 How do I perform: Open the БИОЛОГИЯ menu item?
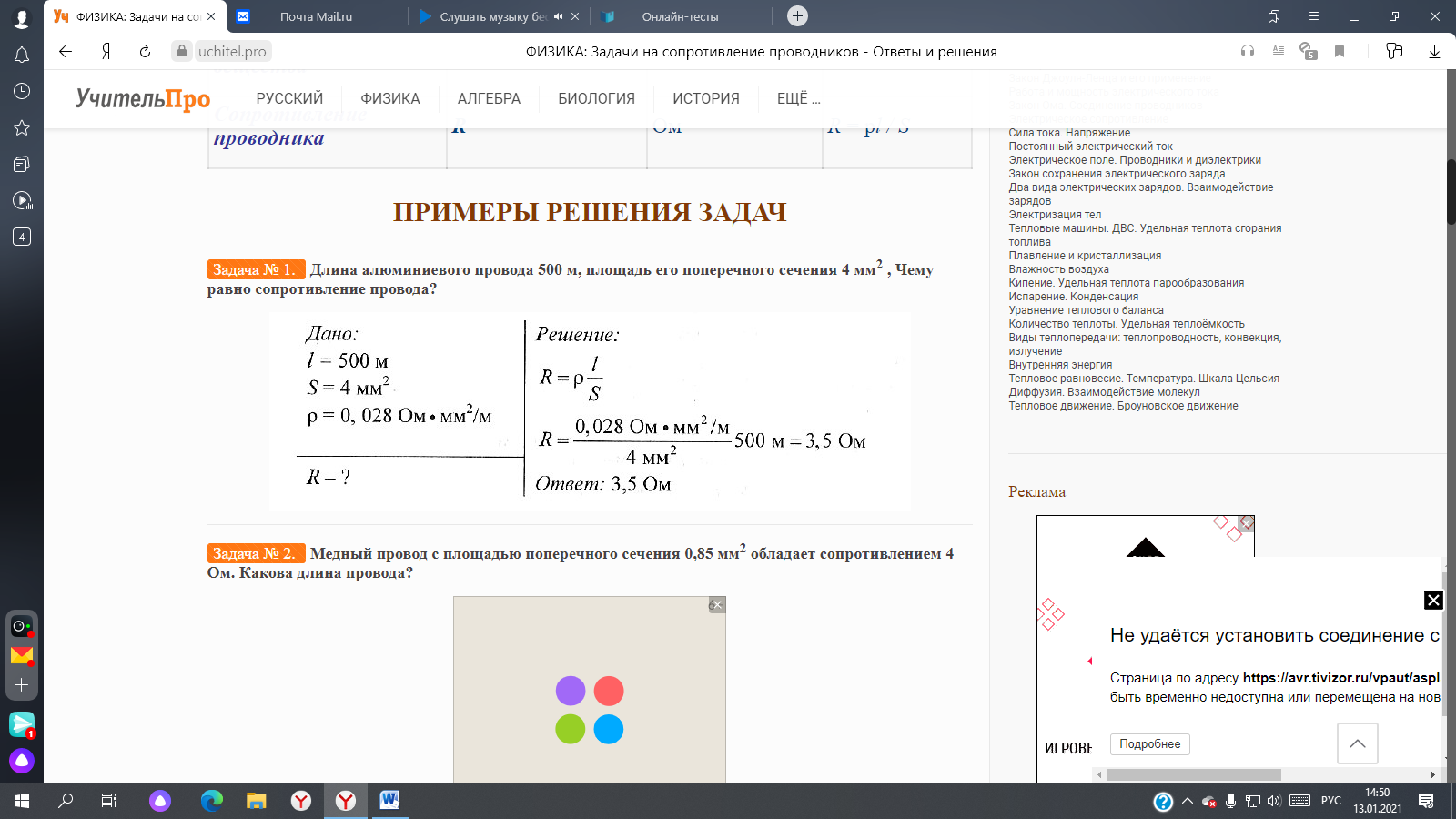click(x=597, y=98)
